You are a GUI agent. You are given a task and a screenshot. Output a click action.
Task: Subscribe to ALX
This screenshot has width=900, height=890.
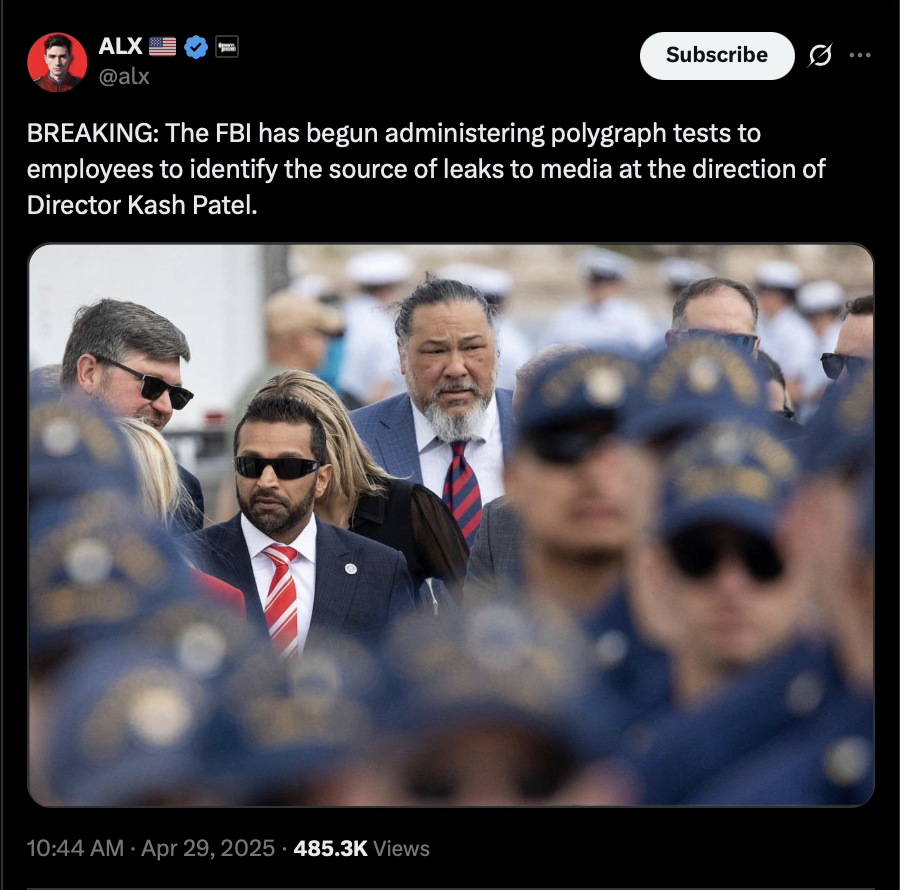coord(717,55)
